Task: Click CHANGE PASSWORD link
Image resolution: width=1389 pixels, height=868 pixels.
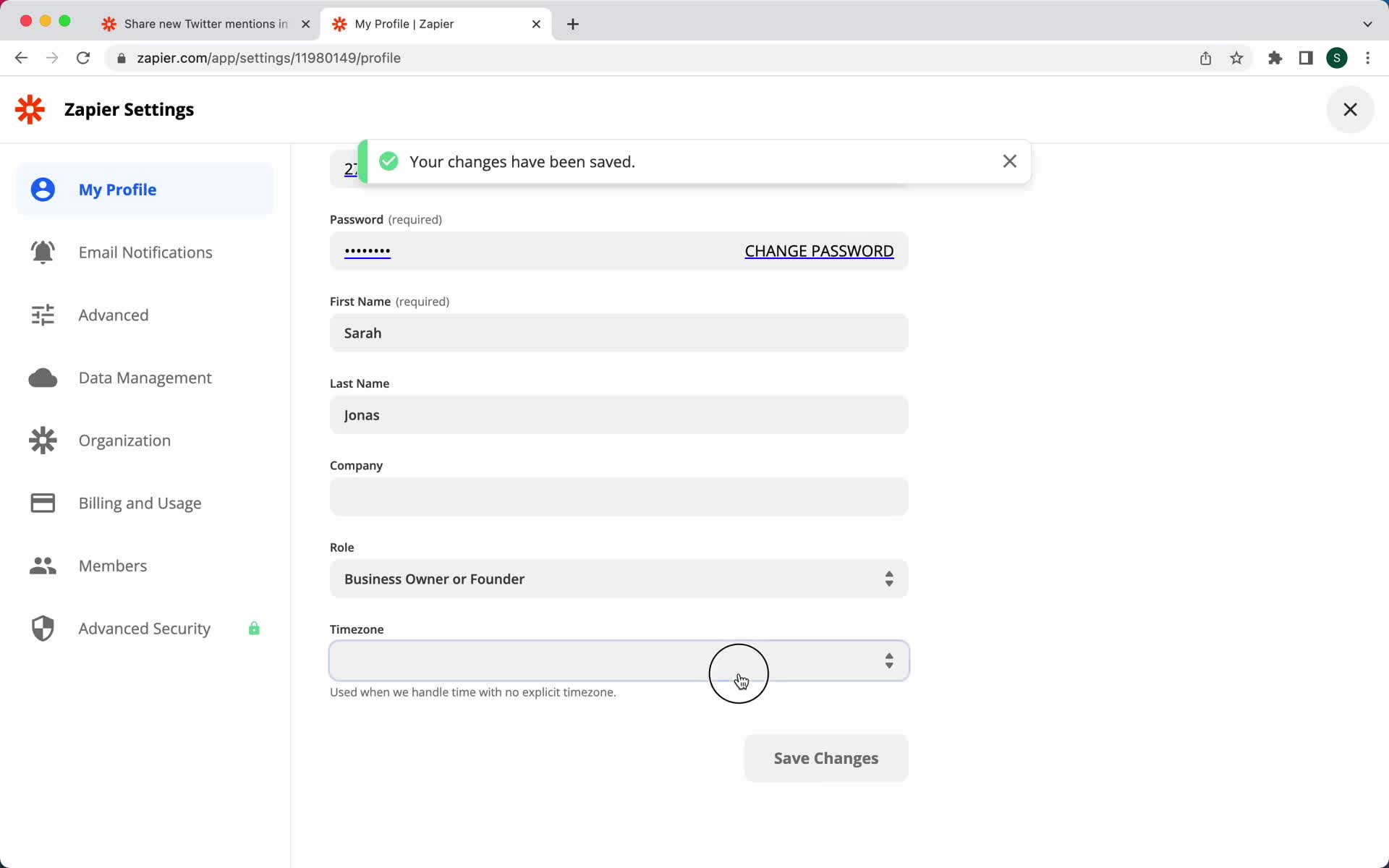Action: 819,251
